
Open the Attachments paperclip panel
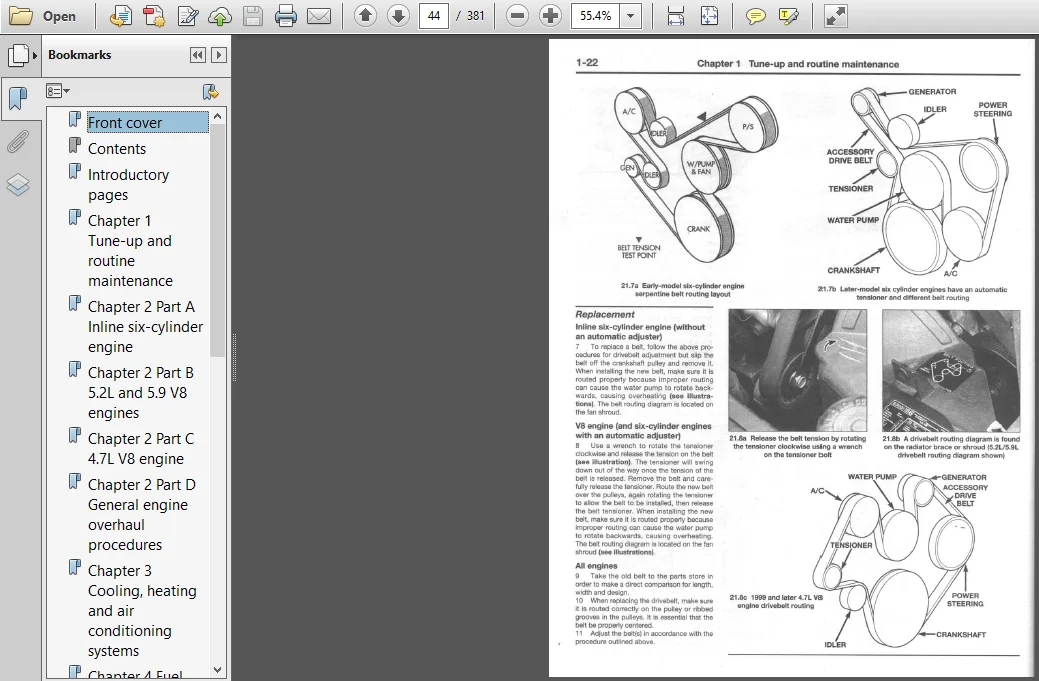(17, 141)
